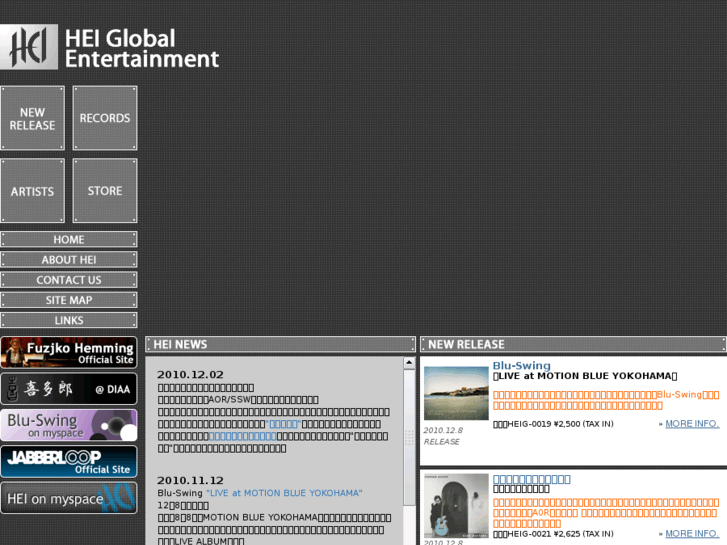Click the HEIG-0021 album cover thumbnail

tap(456, 506)
